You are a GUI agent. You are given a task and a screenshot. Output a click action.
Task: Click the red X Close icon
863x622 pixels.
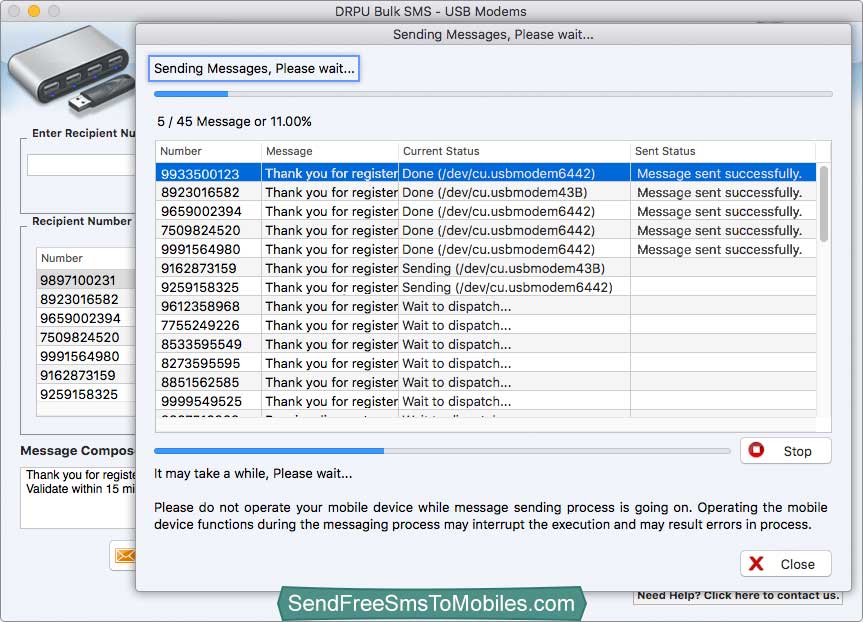(x=756, y=563)
